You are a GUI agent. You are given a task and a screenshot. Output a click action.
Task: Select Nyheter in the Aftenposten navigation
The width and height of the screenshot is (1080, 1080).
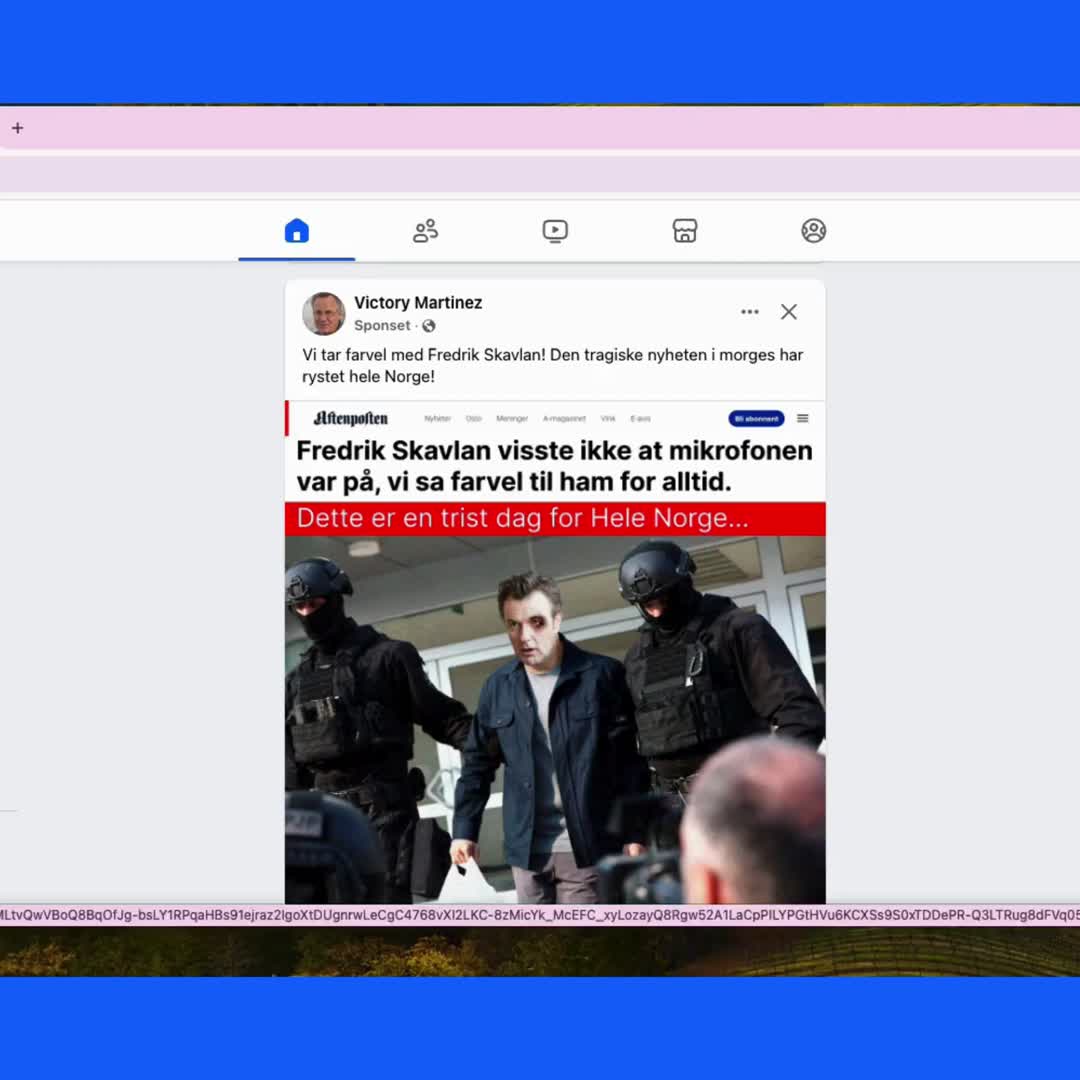tap(436, 418)
